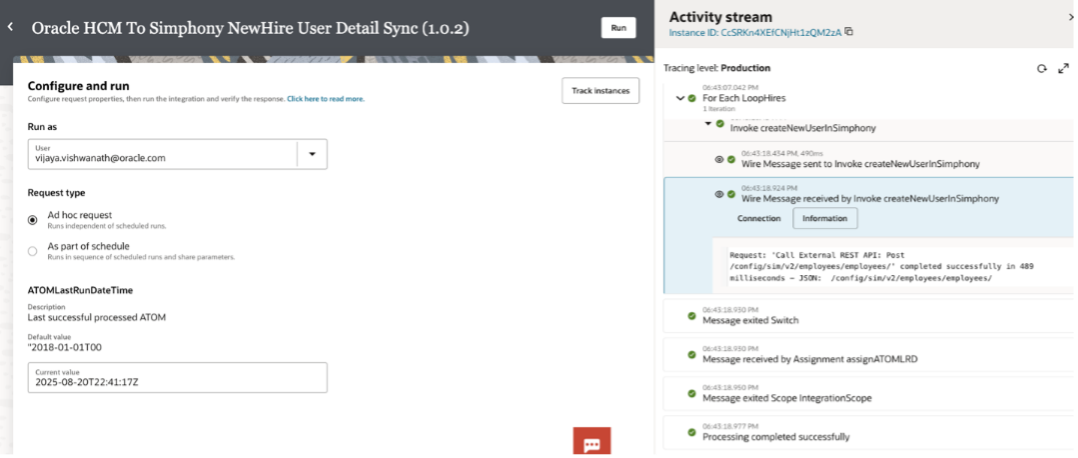Click 'Wire Message received by Invoke createNewUserInSimphony' text

(870, 199)
